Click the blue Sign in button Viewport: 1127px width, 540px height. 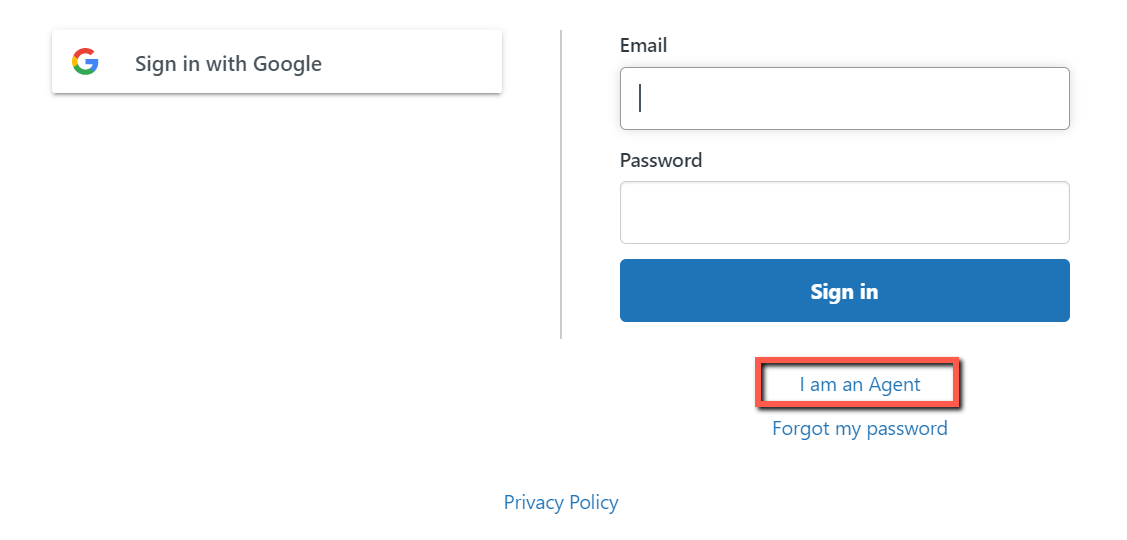(x=845, y=290)
